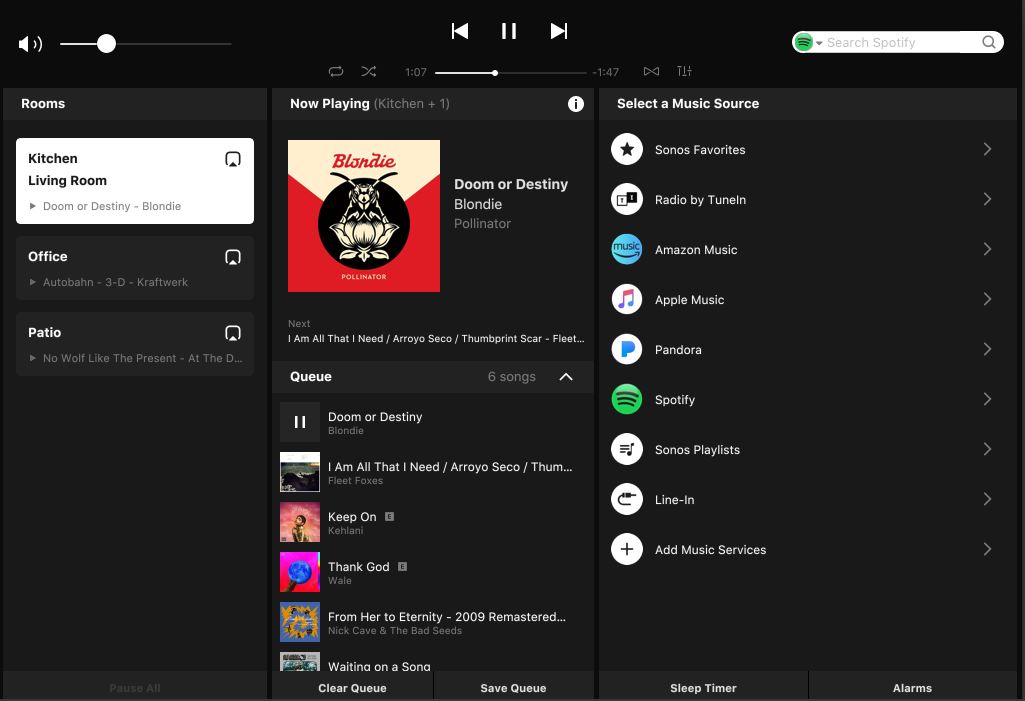Image resolution: width=1025 pixels, height=701 pixels.
Task: Open Alarms
Action: click(913, 687)
